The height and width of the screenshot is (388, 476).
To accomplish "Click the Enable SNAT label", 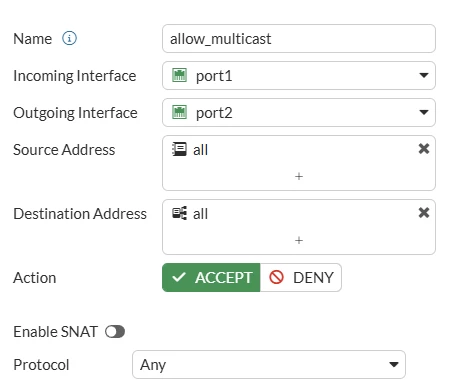I will pyautogui.click(x=55, y=332).
